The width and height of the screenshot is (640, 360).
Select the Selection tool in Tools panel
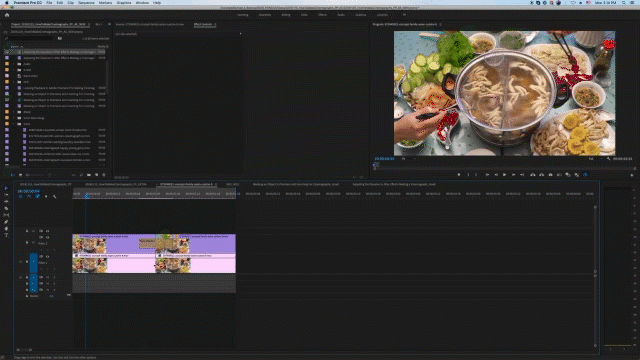[6, 188]
